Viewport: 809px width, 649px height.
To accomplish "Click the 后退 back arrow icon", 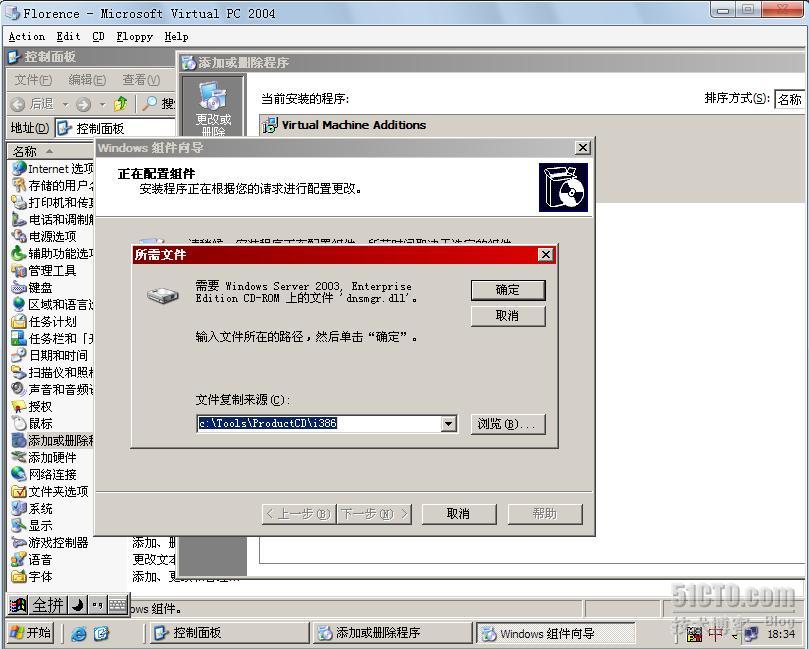I will [18, 105].
